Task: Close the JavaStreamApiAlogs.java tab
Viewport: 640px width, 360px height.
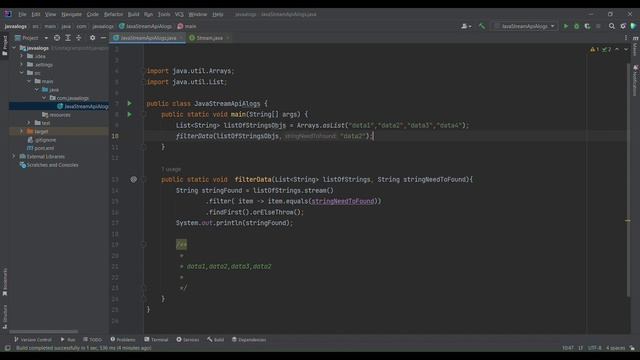Action: click(181, 38)
